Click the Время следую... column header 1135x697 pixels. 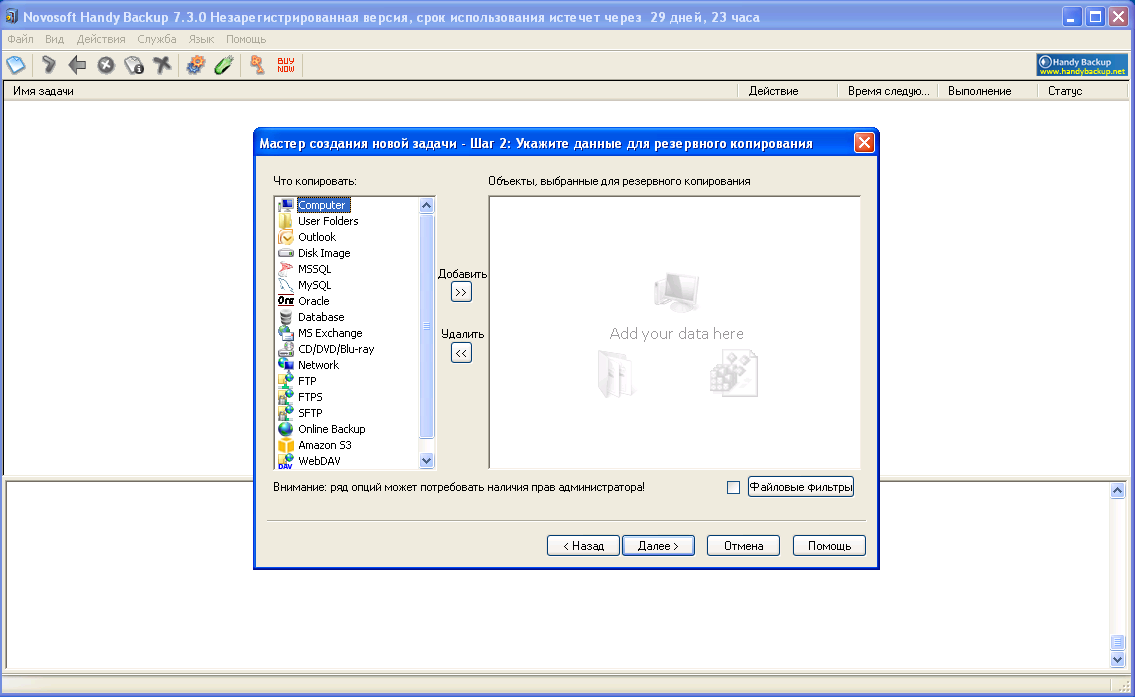click(888, 91)
